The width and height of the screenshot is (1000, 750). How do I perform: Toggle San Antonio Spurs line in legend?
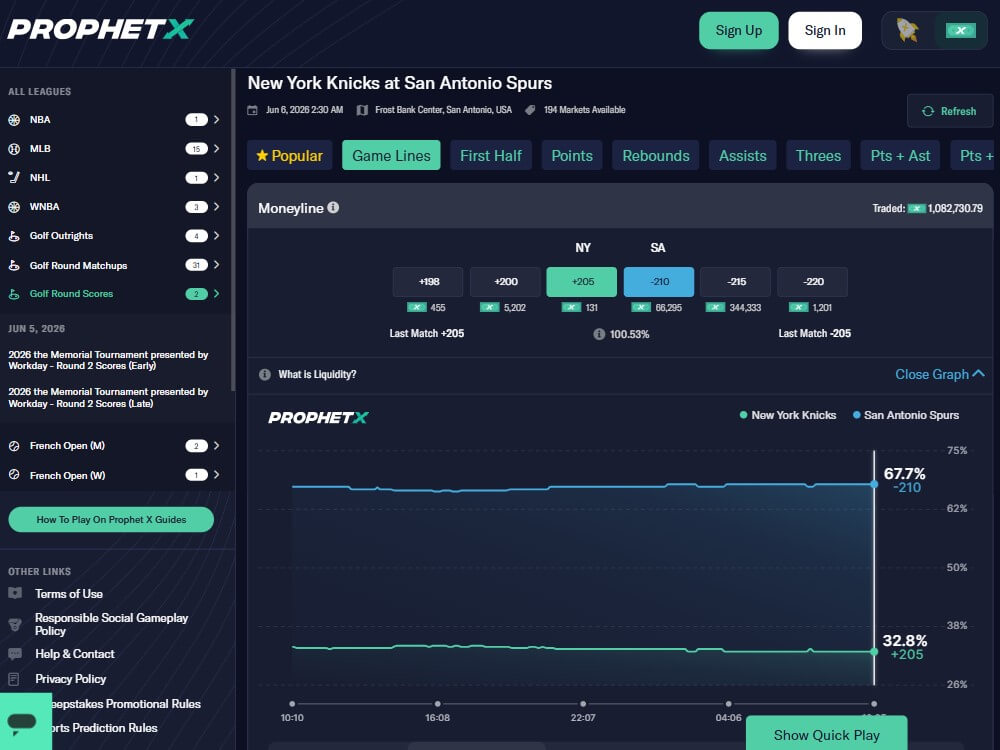point(906,415)
